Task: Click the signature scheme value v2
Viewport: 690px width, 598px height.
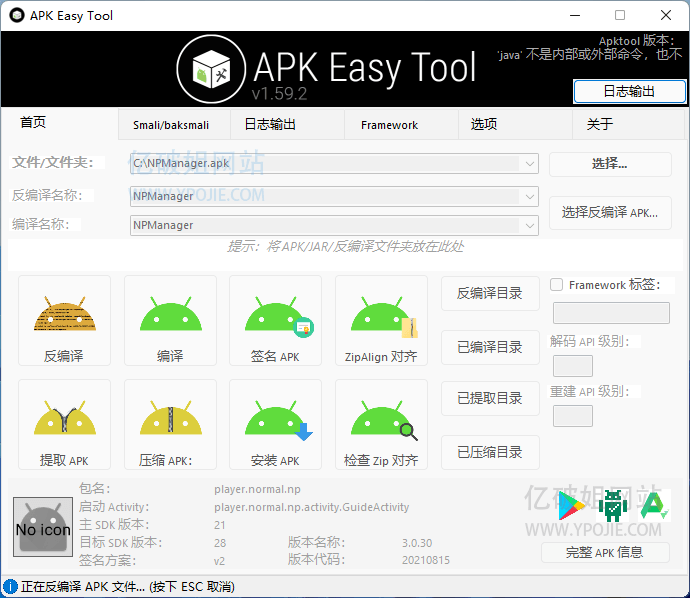Action: click(x=219, y=561)
